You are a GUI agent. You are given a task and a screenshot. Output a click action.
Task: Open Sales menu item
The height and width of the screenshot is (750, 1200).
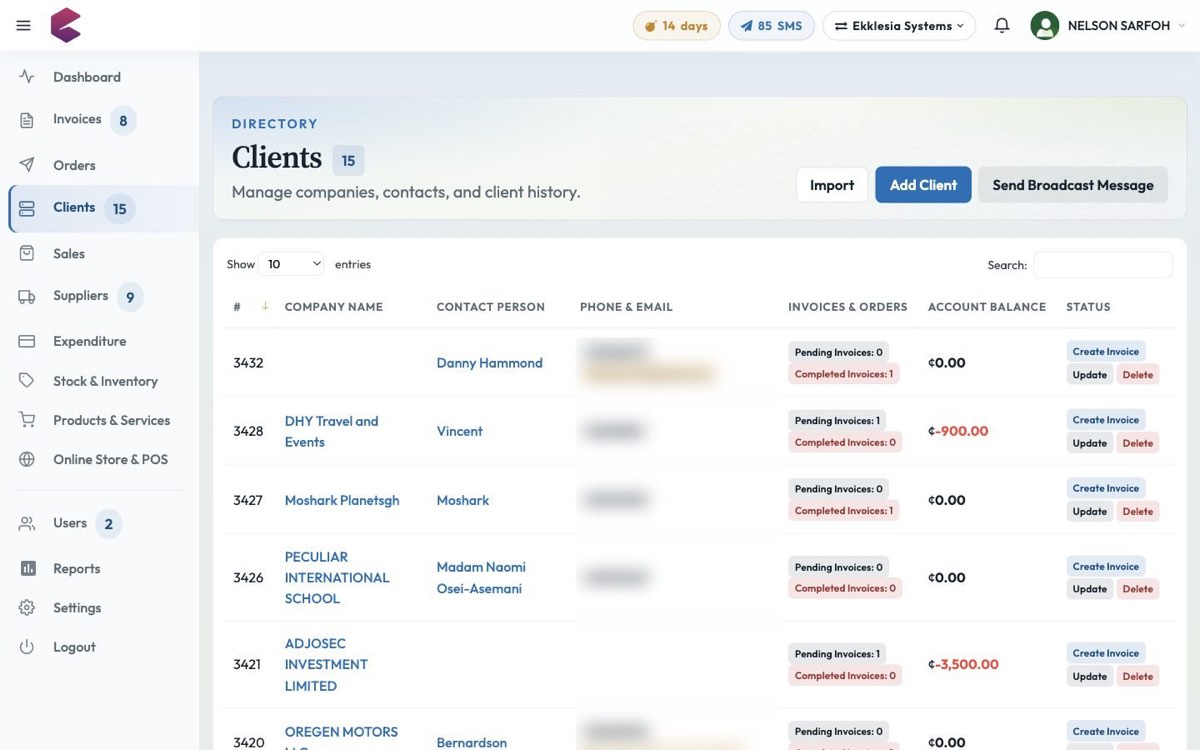click(69, 254)
